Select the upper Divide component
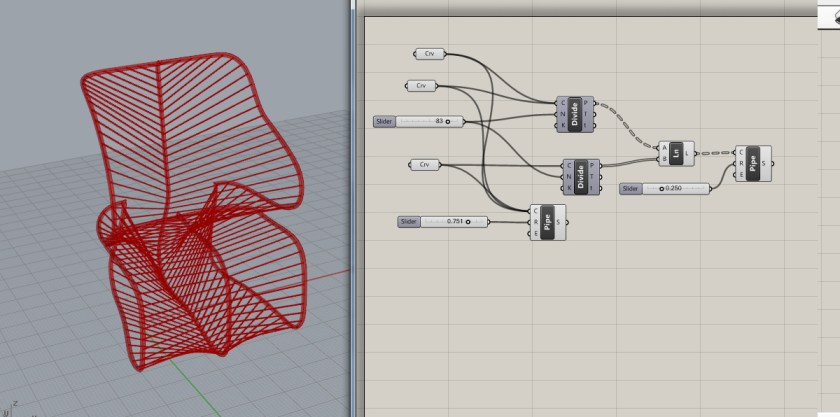840x417 pixels. [x=575, y=114]
